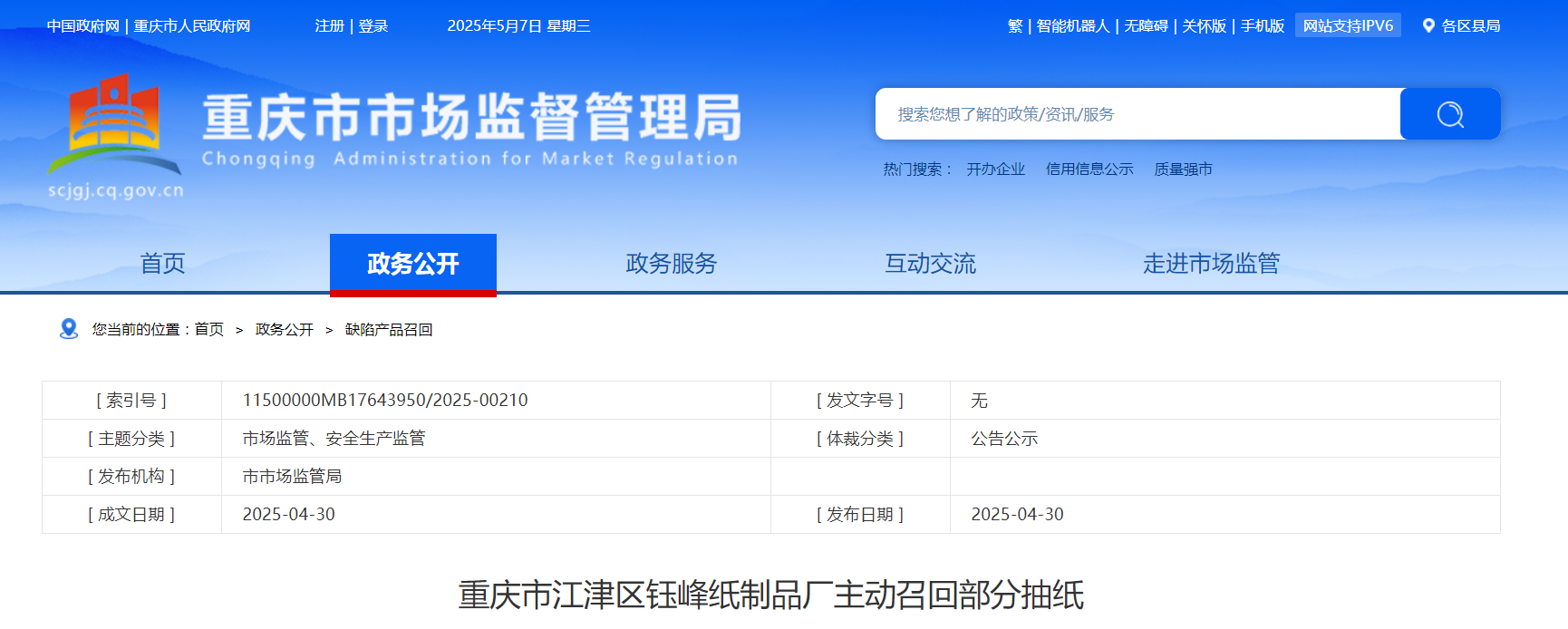Click the Chongqing market regulation logo

point(115,127)
